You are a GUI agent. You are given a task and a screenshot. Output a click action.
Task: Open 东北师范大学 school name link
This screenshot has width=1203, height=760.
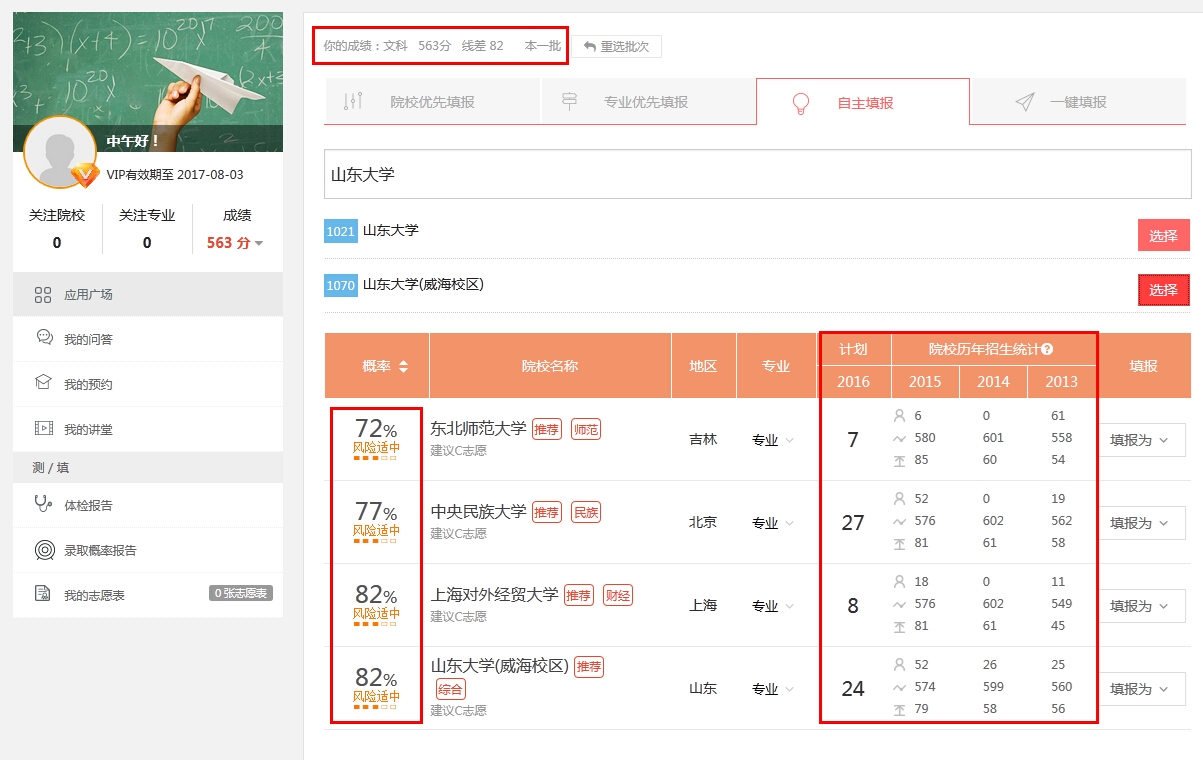coord(478,428)
